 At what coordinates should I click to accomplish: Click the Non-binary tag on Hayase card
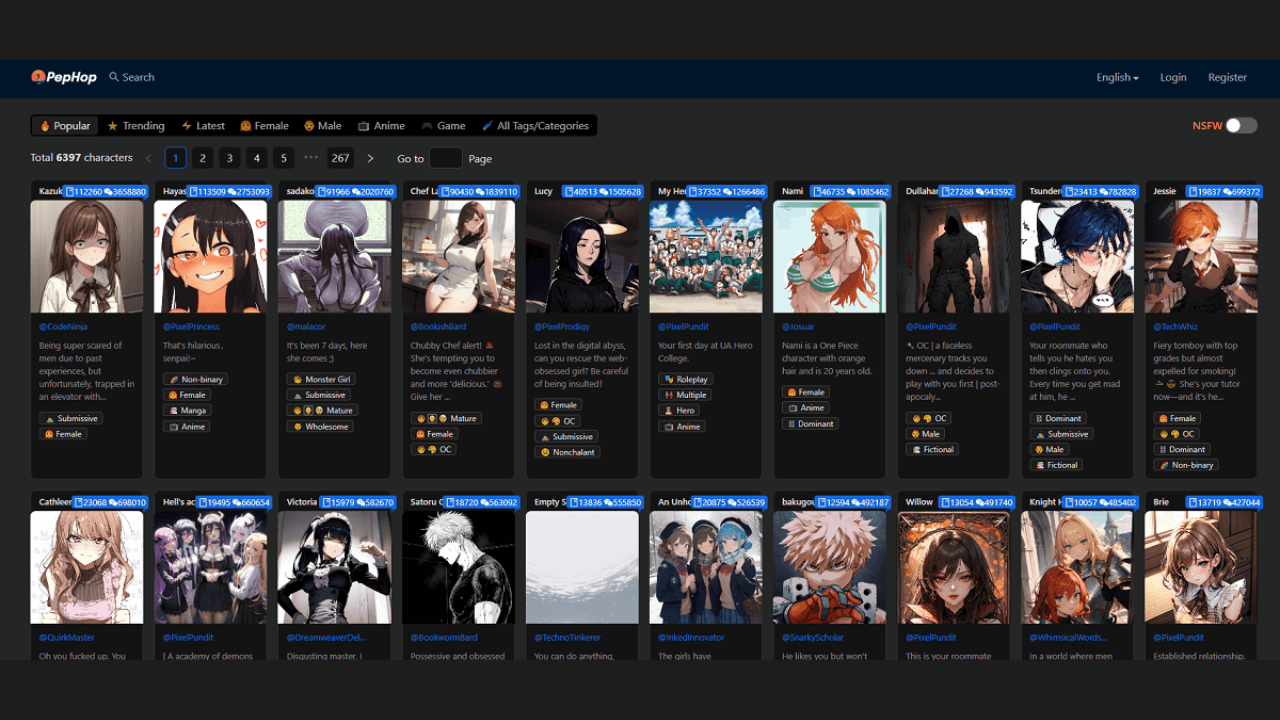pyautogui.click(x=195, y=379)
